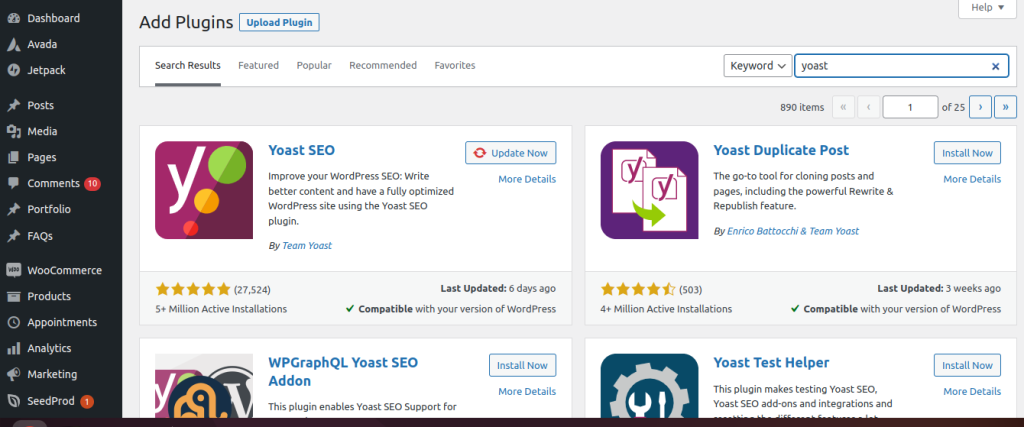Expand the Help panel
The height and width of the screenshot is (427, 1024).
point(987,8)
